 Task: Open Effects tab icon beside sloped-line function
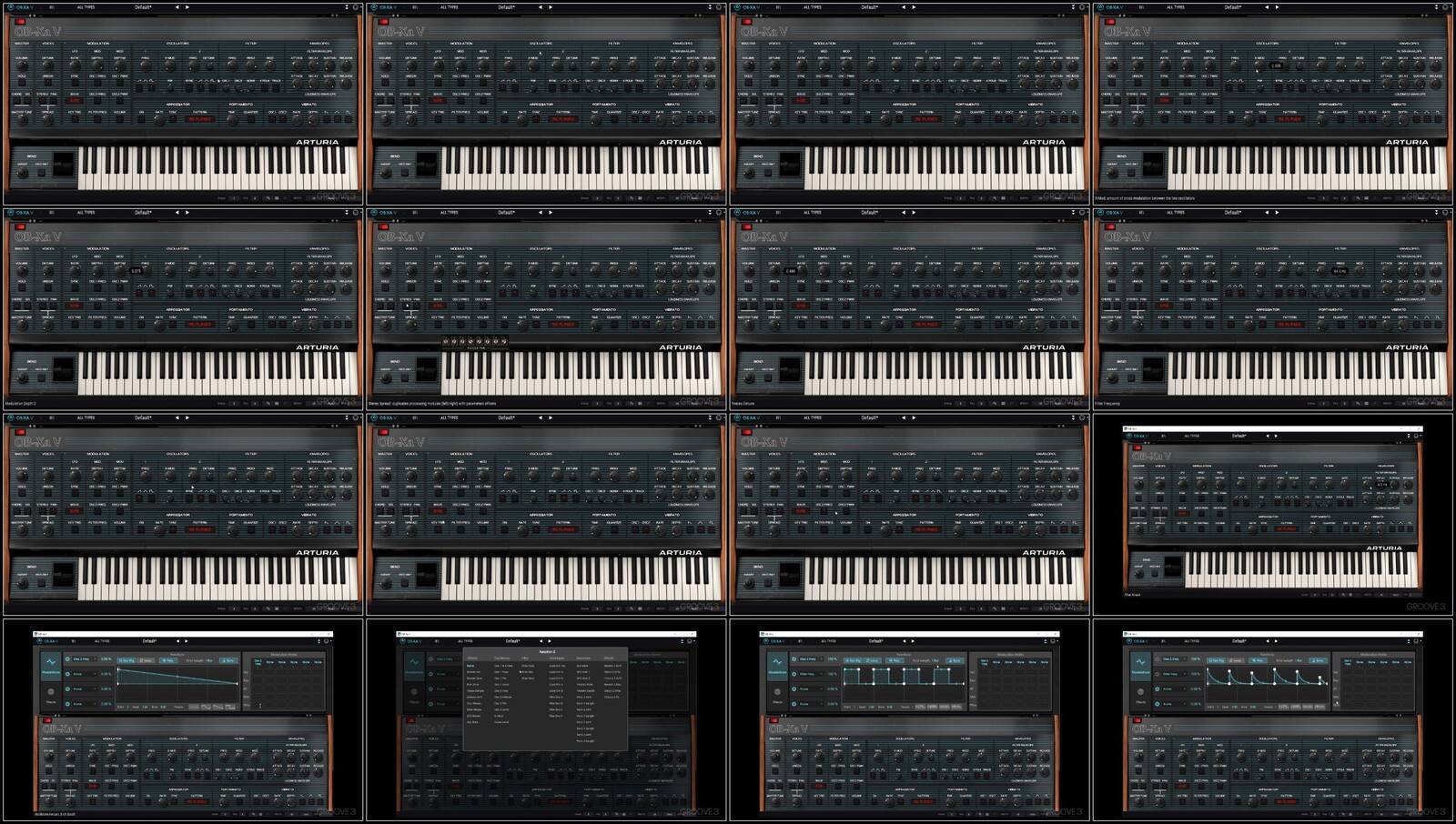click(x=51, y=695)
